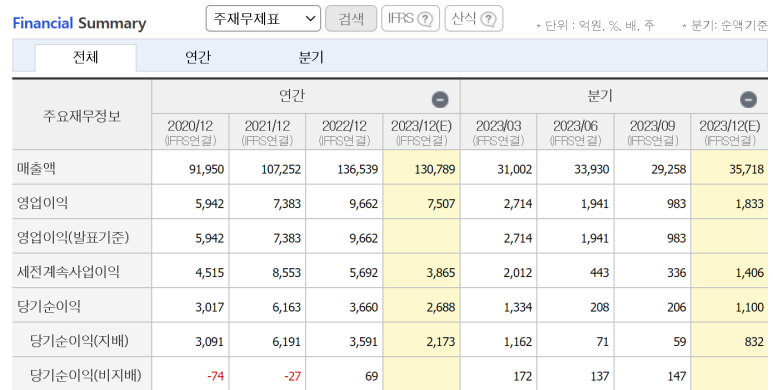Select quarterly net income 1,334
Viewport: 773px width, 390px height.
click(x=518, y=307)
